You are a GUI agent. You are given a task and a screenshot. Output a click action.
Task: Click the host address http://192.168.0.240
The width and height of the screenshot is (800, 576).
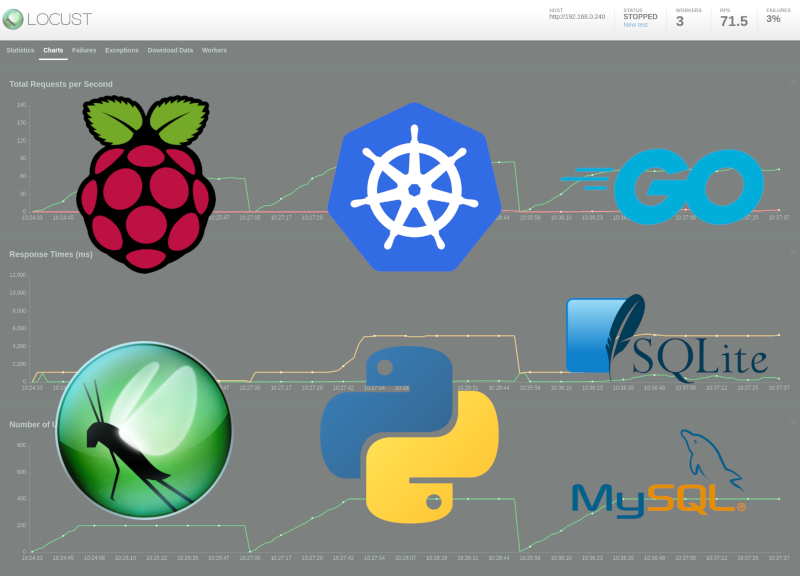point(576,17)
